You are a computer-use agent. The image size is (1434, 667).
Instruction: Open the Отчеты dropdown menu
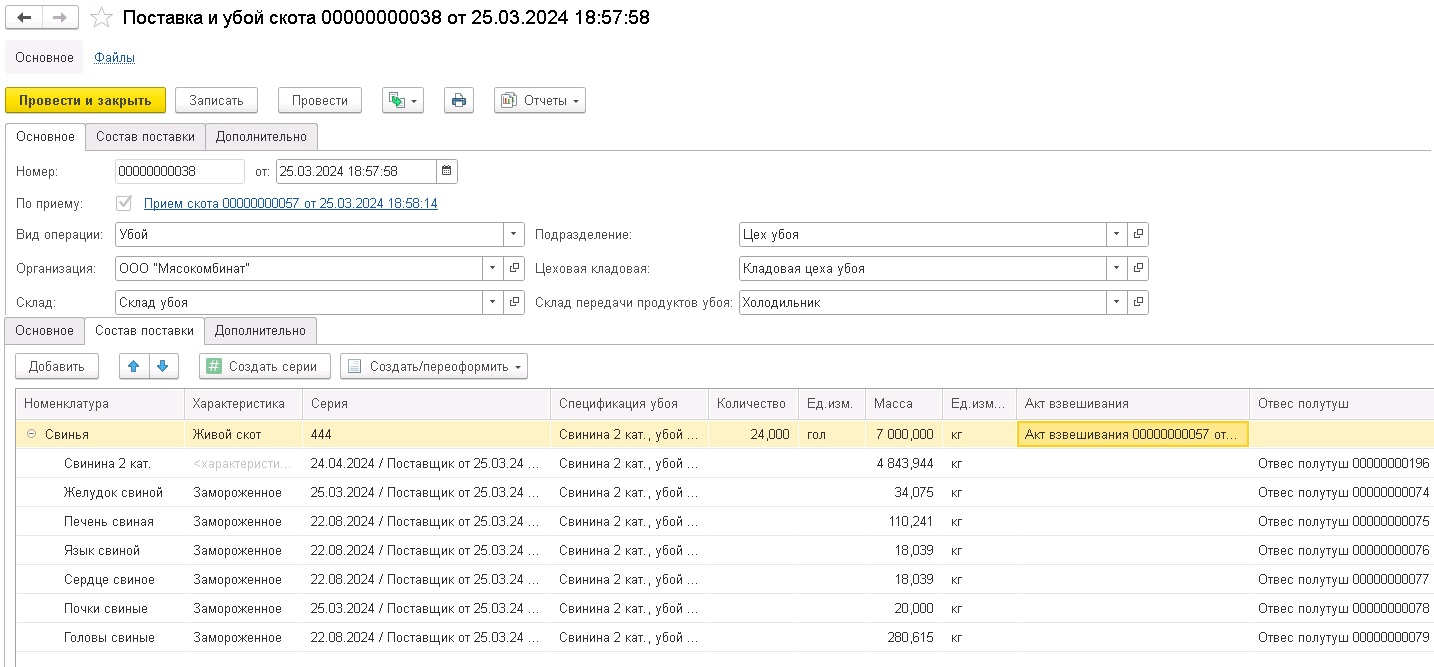click(539, 100)
